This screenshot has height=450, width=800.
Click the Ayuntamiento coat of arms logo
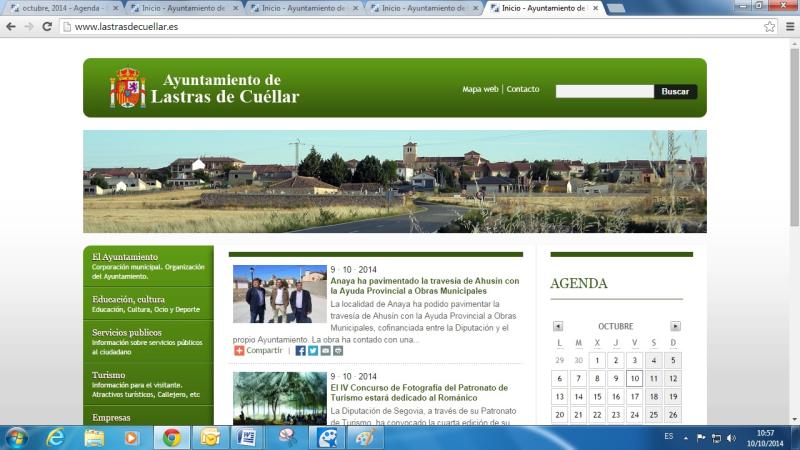(127, 88)
